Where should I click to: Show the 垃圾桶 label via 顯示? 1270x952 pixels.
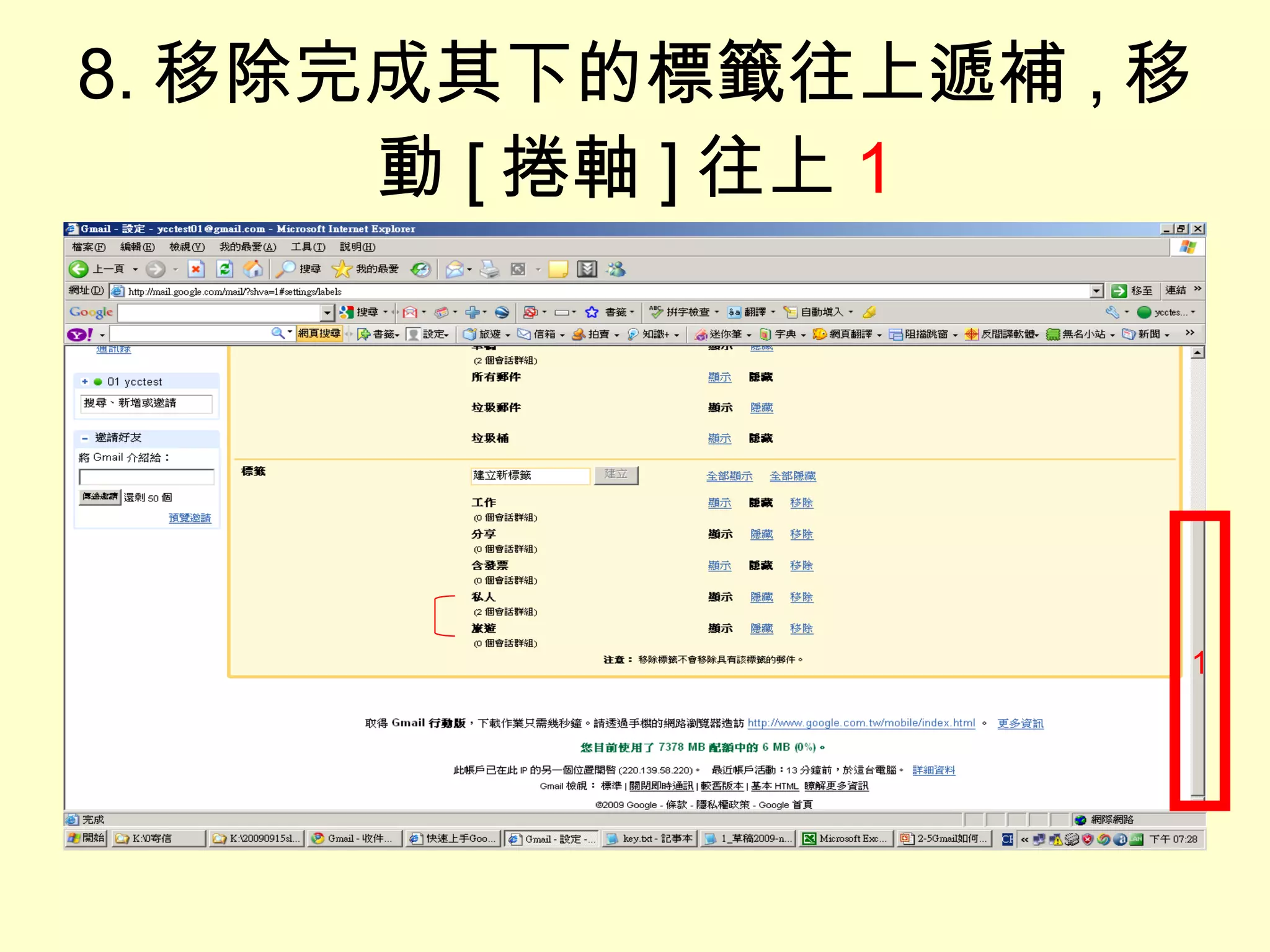(719, 438)
